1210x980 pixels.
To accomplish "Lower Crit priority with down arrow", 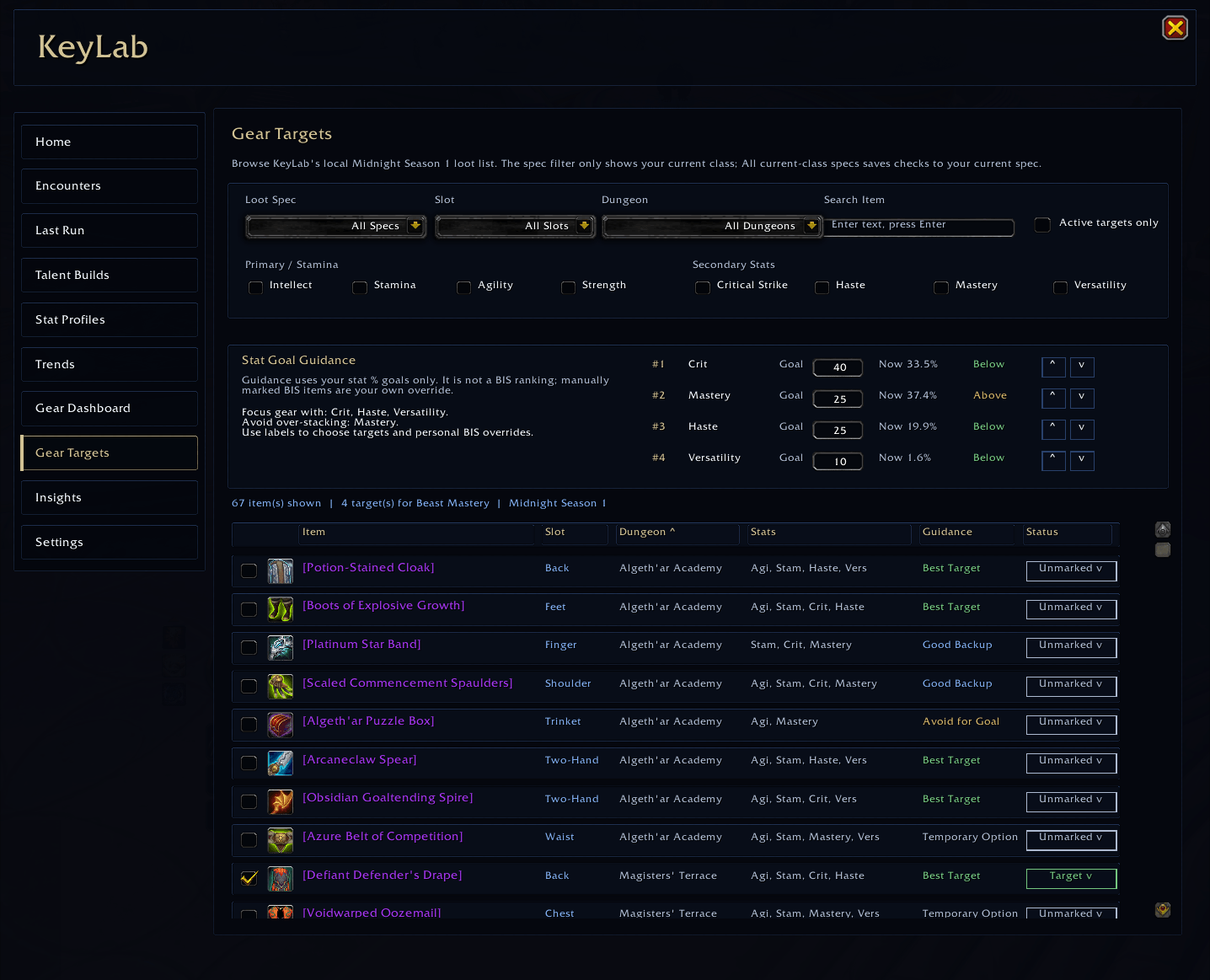I will tap(1082, 367).
